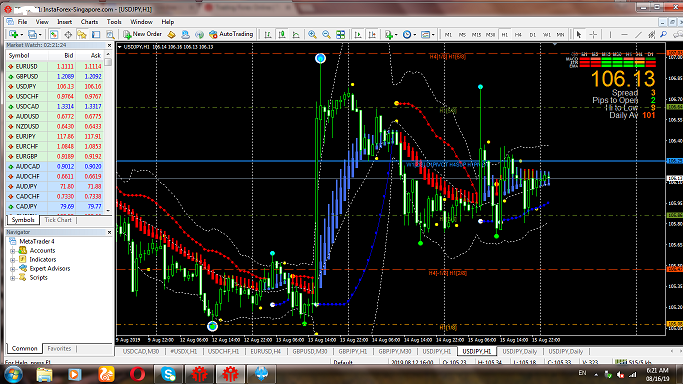Zoom out on the chart

(326, 34)
